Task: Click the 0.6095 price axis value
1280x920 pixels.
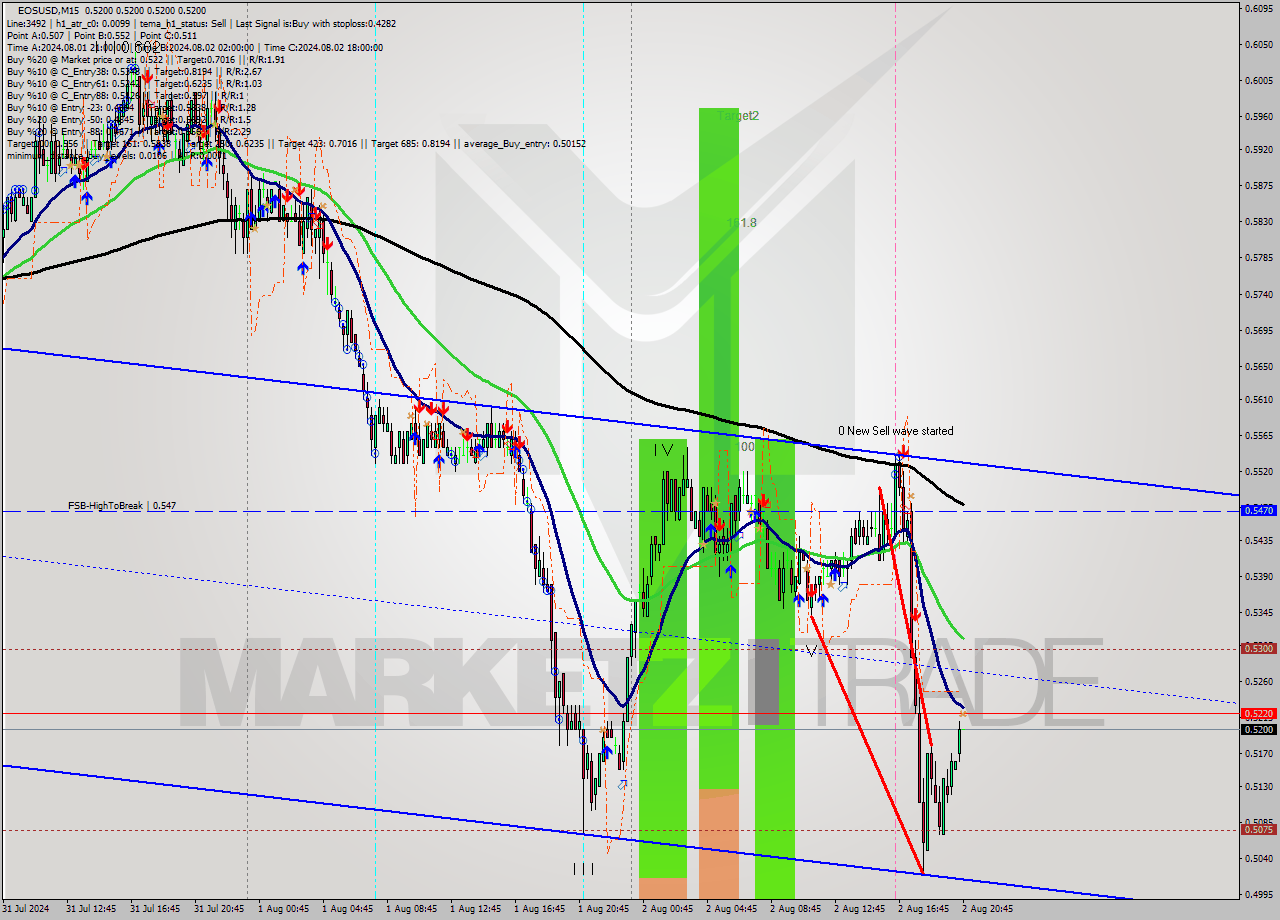Action: [1258, 8]
